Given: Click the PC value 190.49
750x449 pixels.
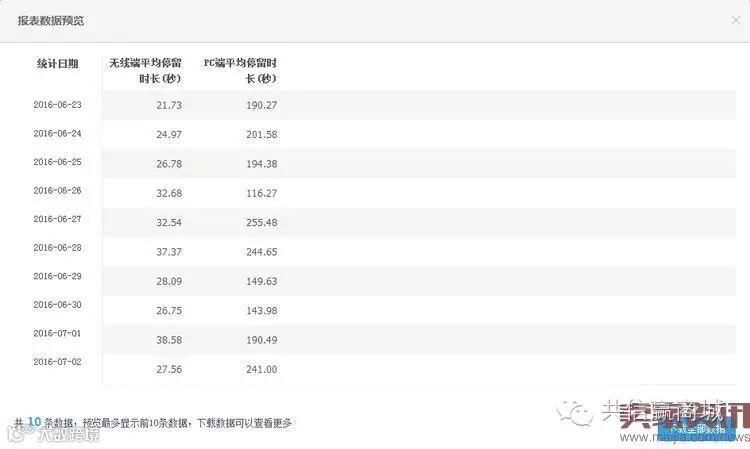Looking at the screenshot, I should (262, 340).
